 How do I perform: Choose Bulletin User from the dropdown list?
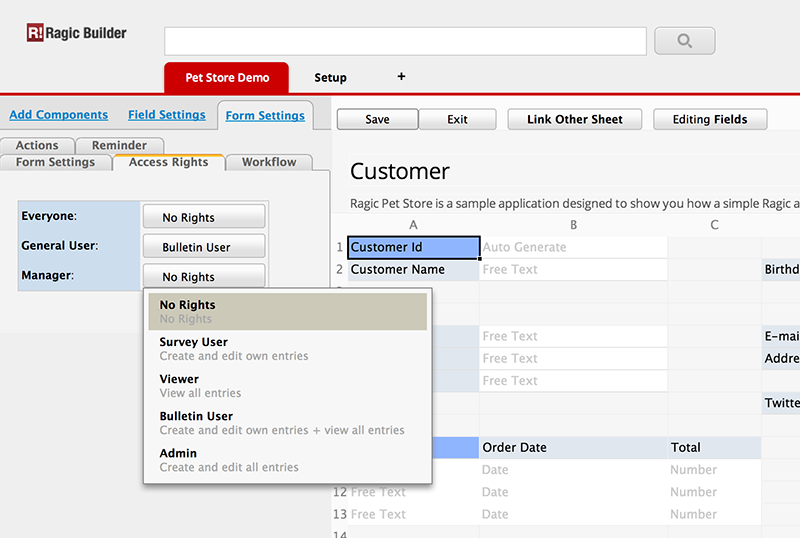pos(288,423)
